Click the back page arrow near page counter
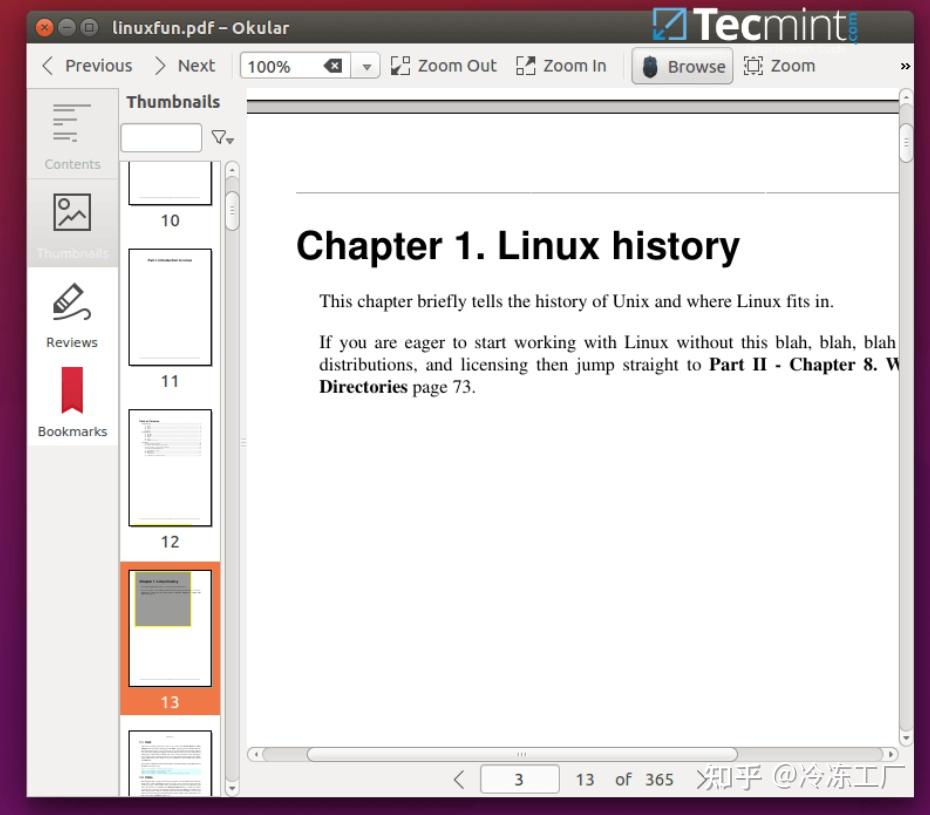The width and height of the screenshot is (930, 815). [x=459, y=779]
